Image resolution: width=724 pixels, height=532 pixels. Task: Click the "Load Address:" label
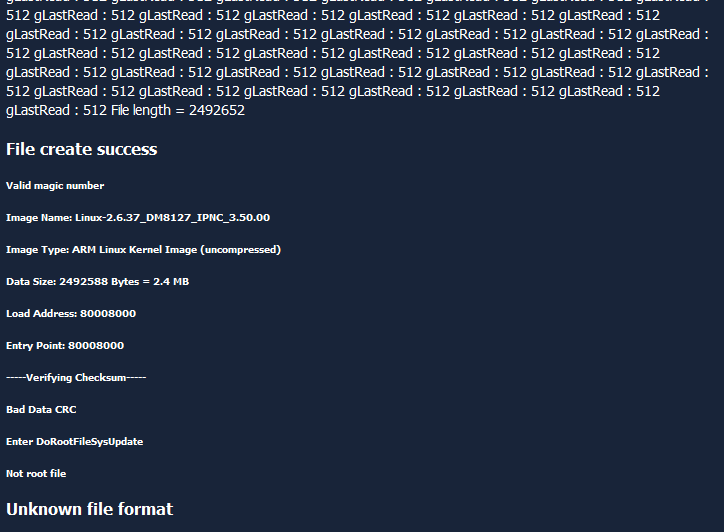[x=41, y=314]
